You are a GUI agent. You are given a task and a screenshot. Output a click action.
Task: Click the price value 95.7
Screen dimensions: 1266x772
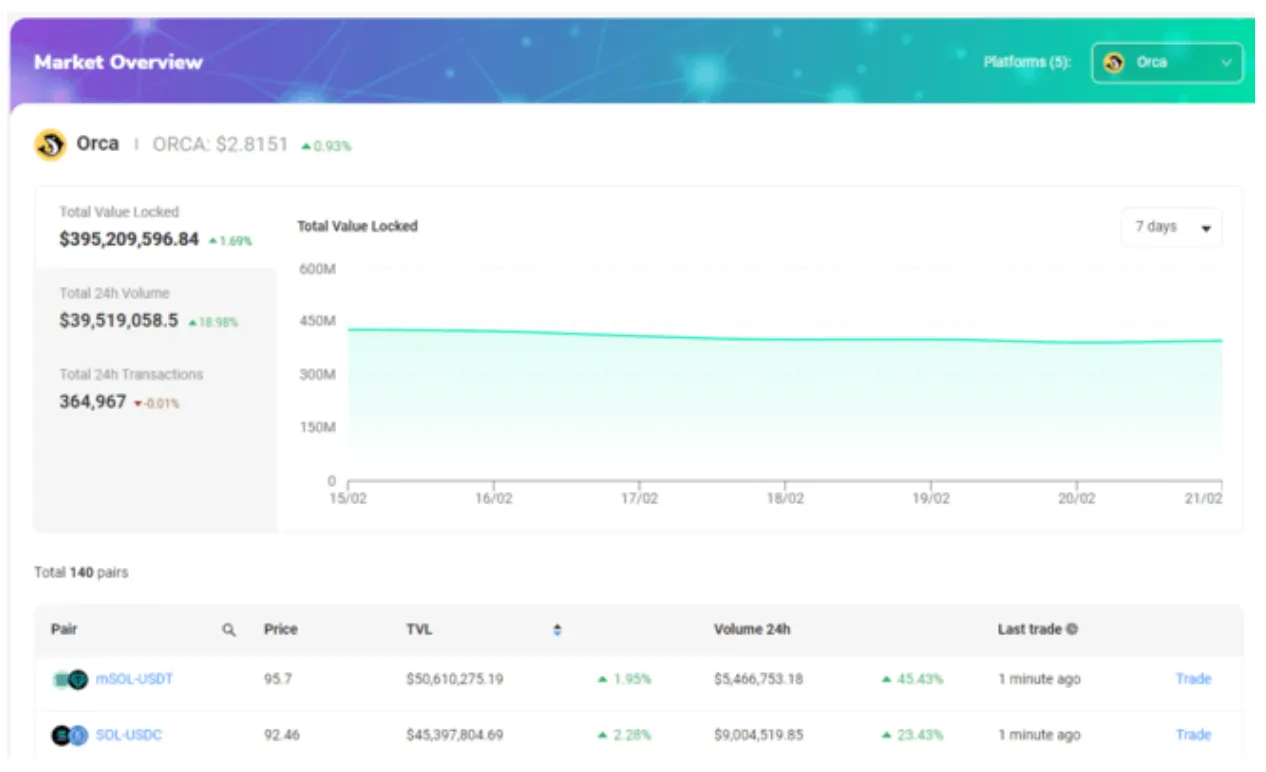[x=277, y=679]
